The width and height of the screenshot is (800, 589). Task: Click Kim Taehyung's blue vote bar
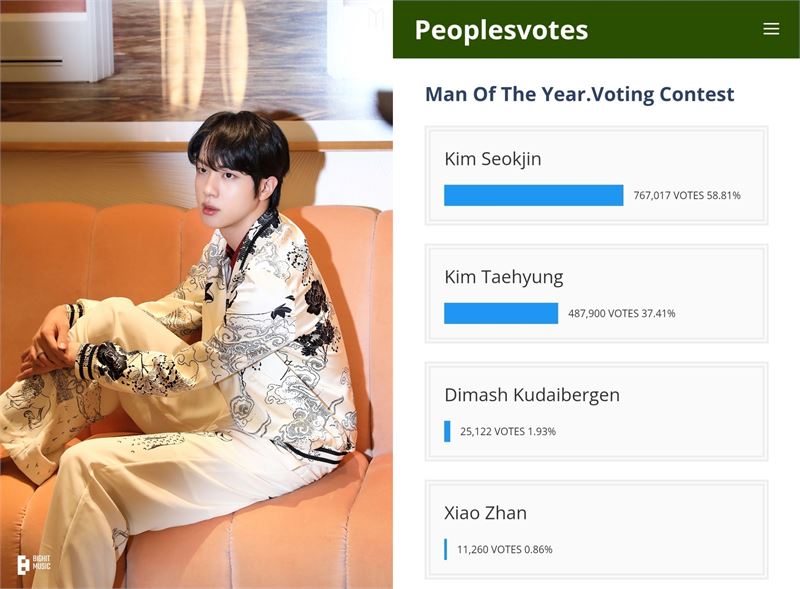[x=501, y=313]
